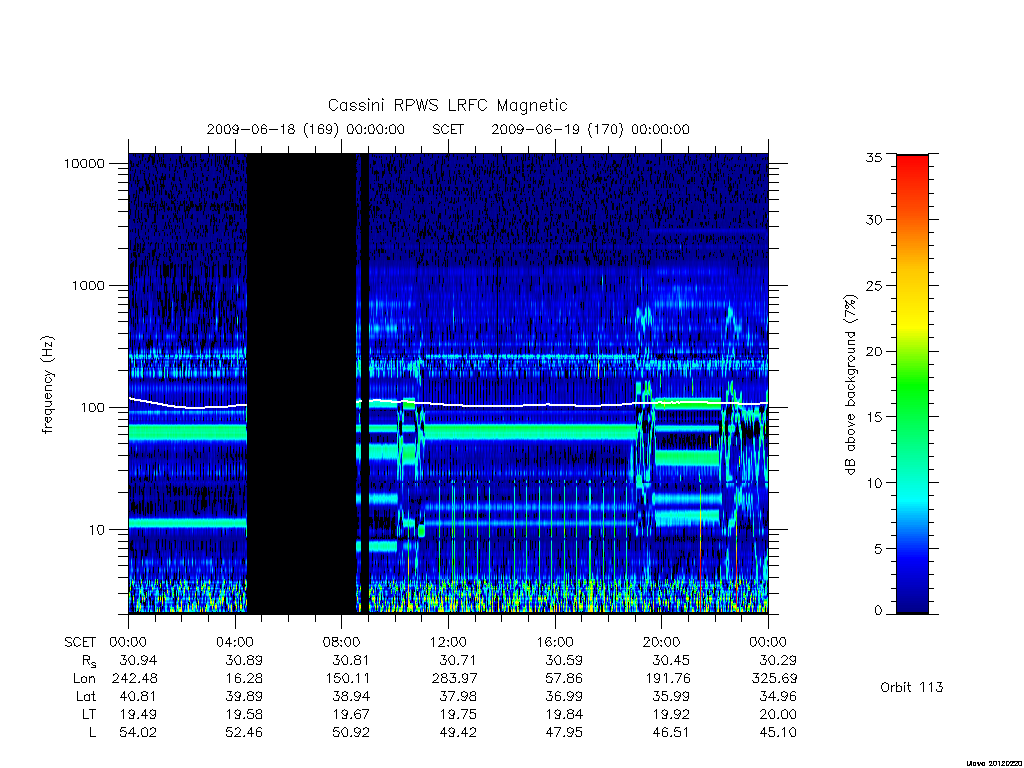Click the 'Lon' row label

[x=84, y=679]
